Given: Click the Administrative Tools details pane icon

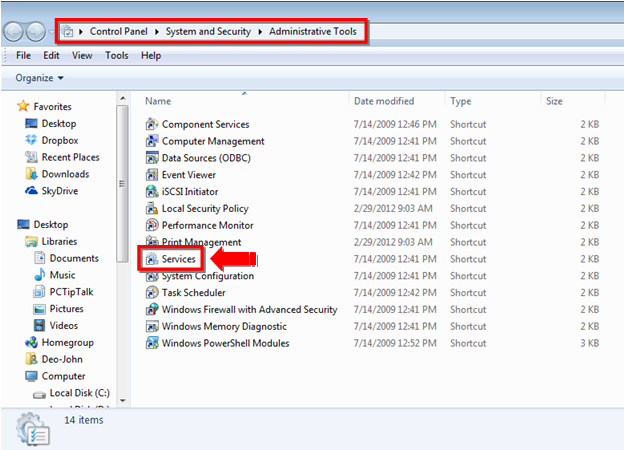Looking at the screenshot, I should (x=33, y=429).
